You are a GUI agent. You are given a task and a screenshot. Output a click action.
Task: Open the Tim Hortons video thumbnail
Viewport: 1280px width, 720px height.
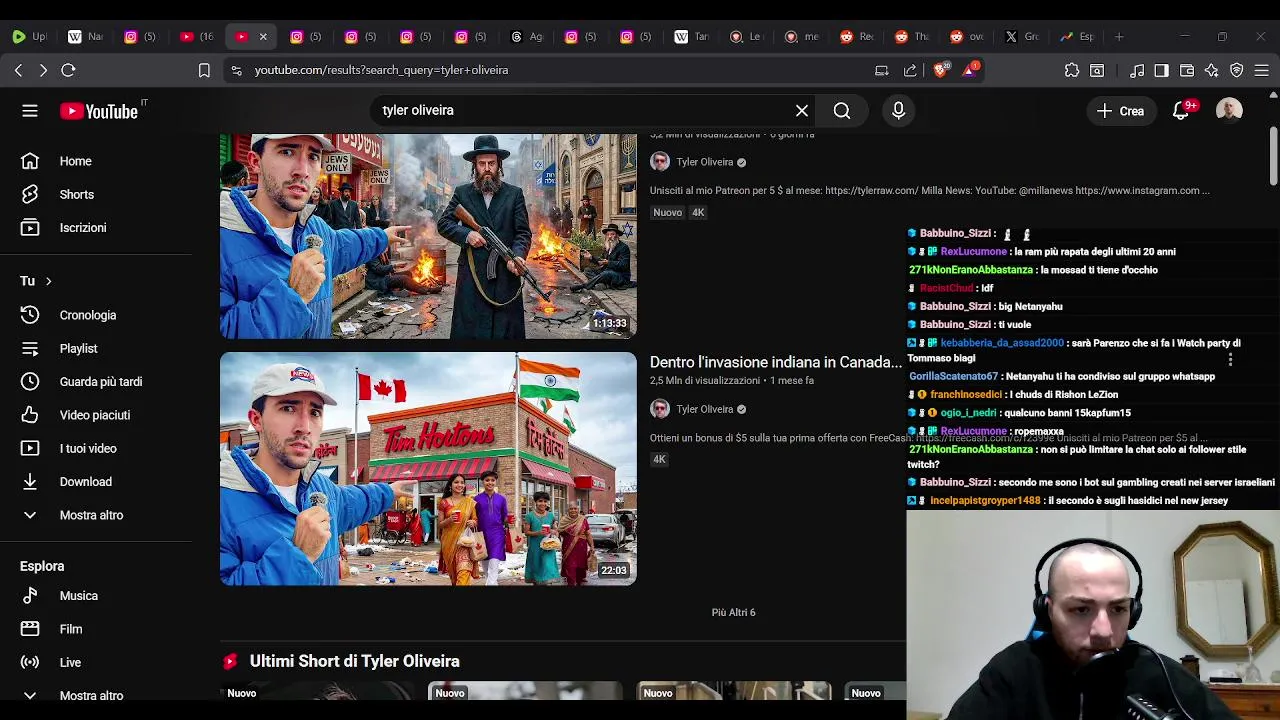pos(428,468)
